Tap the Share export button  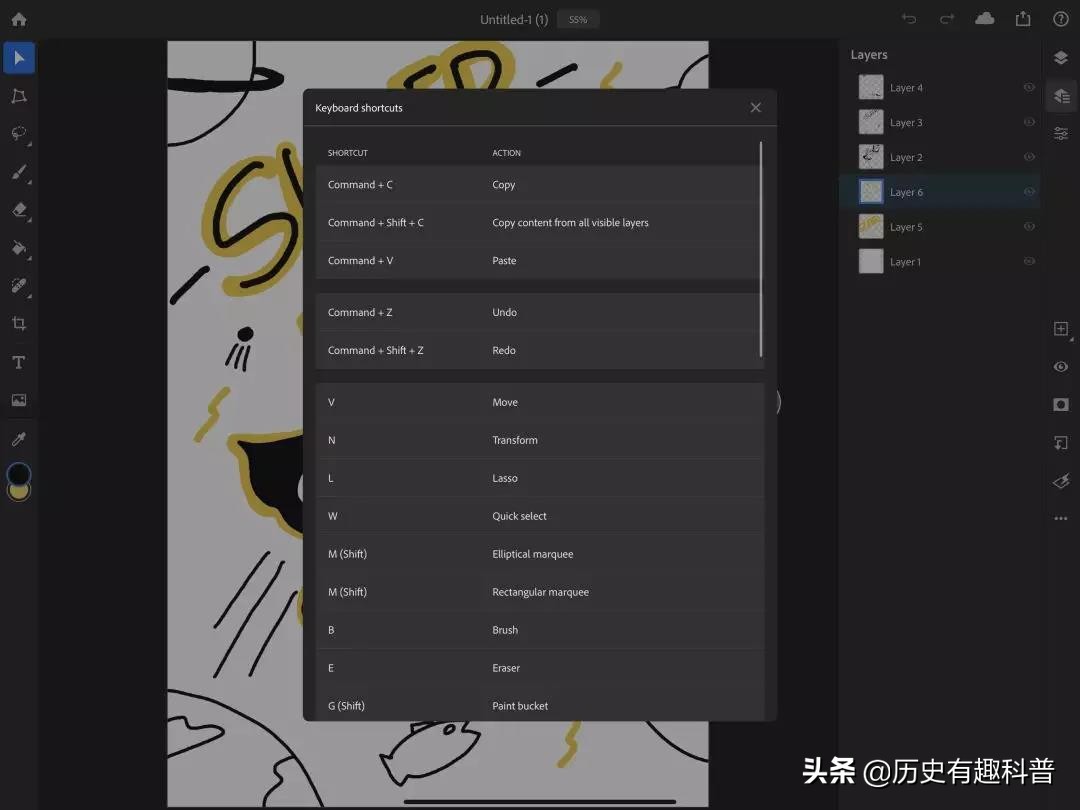[x=1022, y=18]
